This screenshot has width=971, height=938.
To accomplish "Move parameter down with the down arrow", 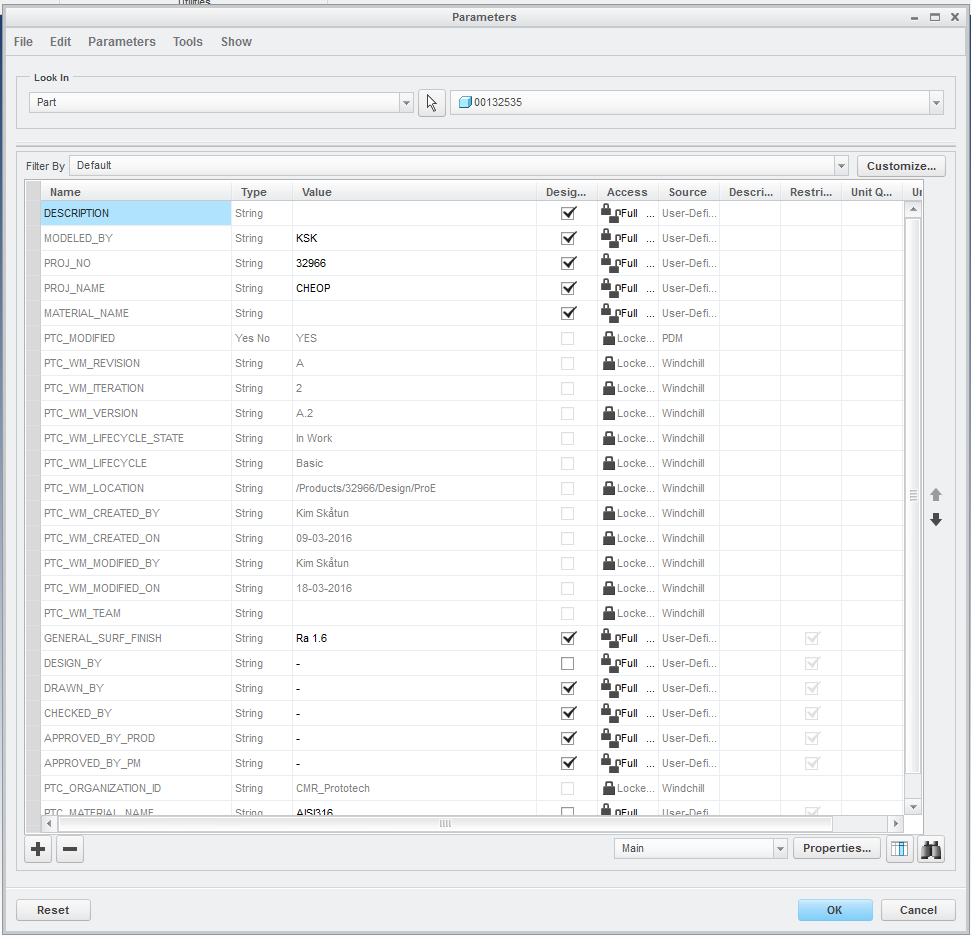I will point(936,519).
